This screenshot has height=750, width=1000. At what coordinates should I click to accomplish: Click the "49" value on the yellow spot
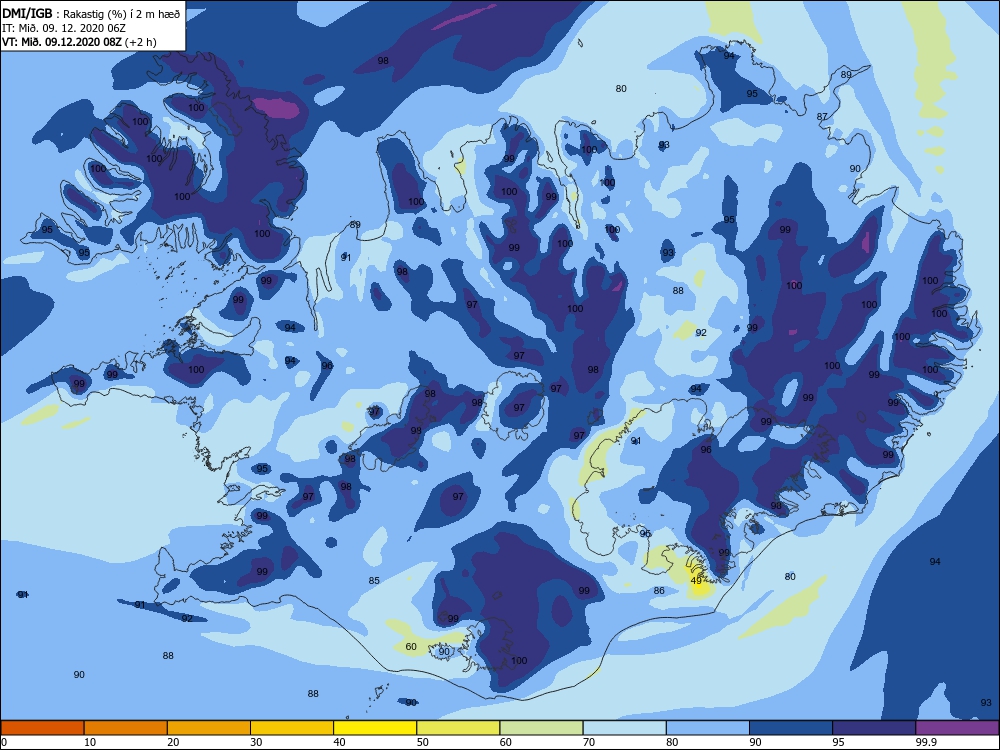696,580
